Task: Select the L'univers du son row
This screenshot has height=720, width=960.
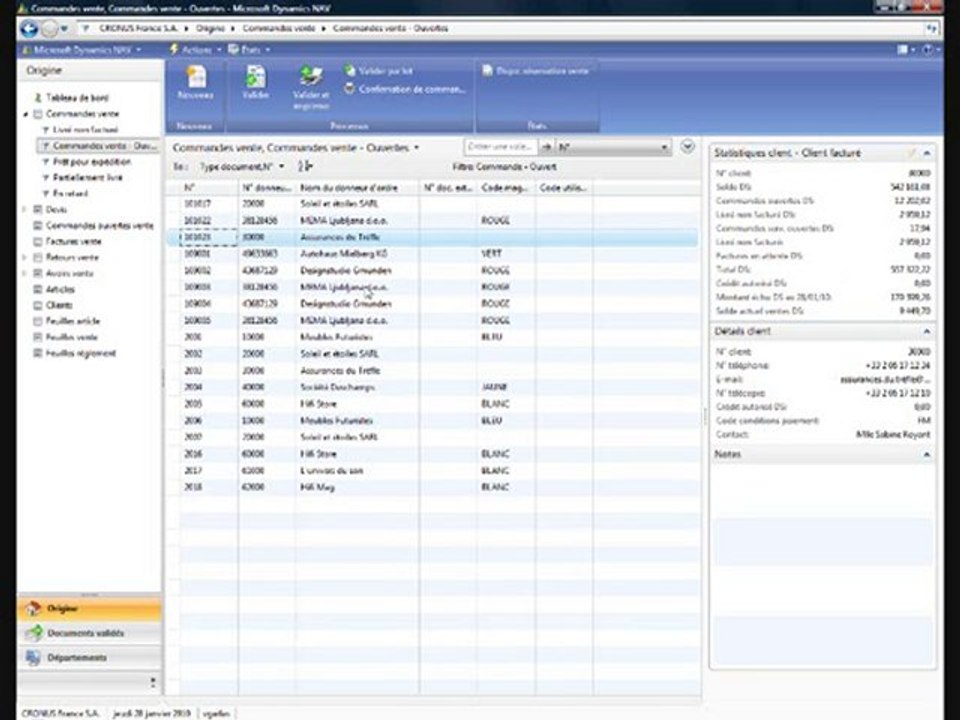Action: pos(432,470)
